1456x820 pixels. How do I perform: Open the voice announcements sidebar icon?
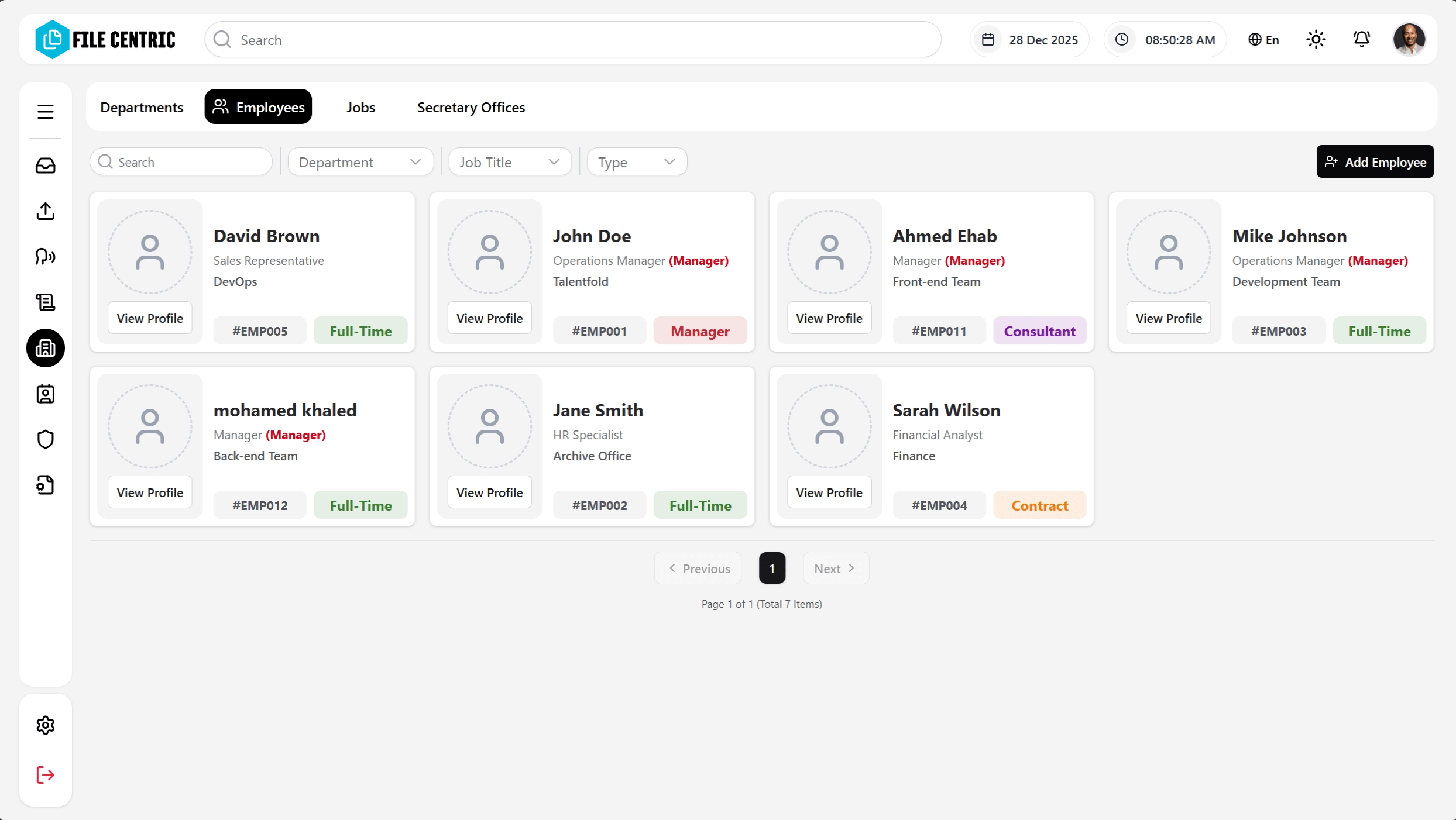point(45,257)
